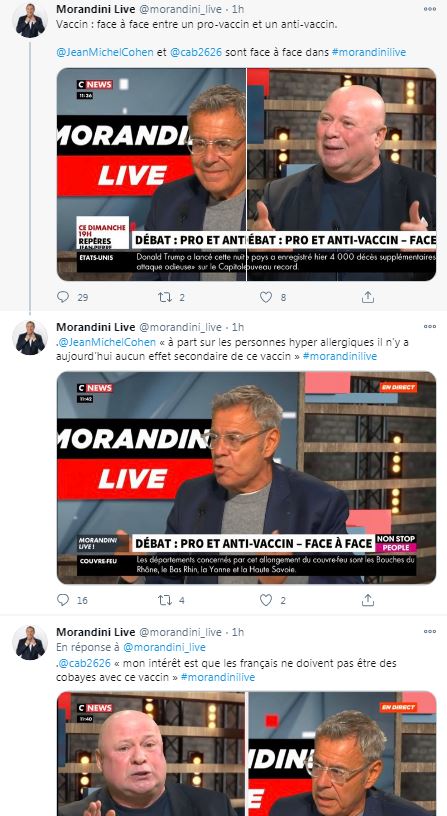447x816 pixels.
Task: Open the Morandini Live avatar on first tweet
Action: point(30,20)
